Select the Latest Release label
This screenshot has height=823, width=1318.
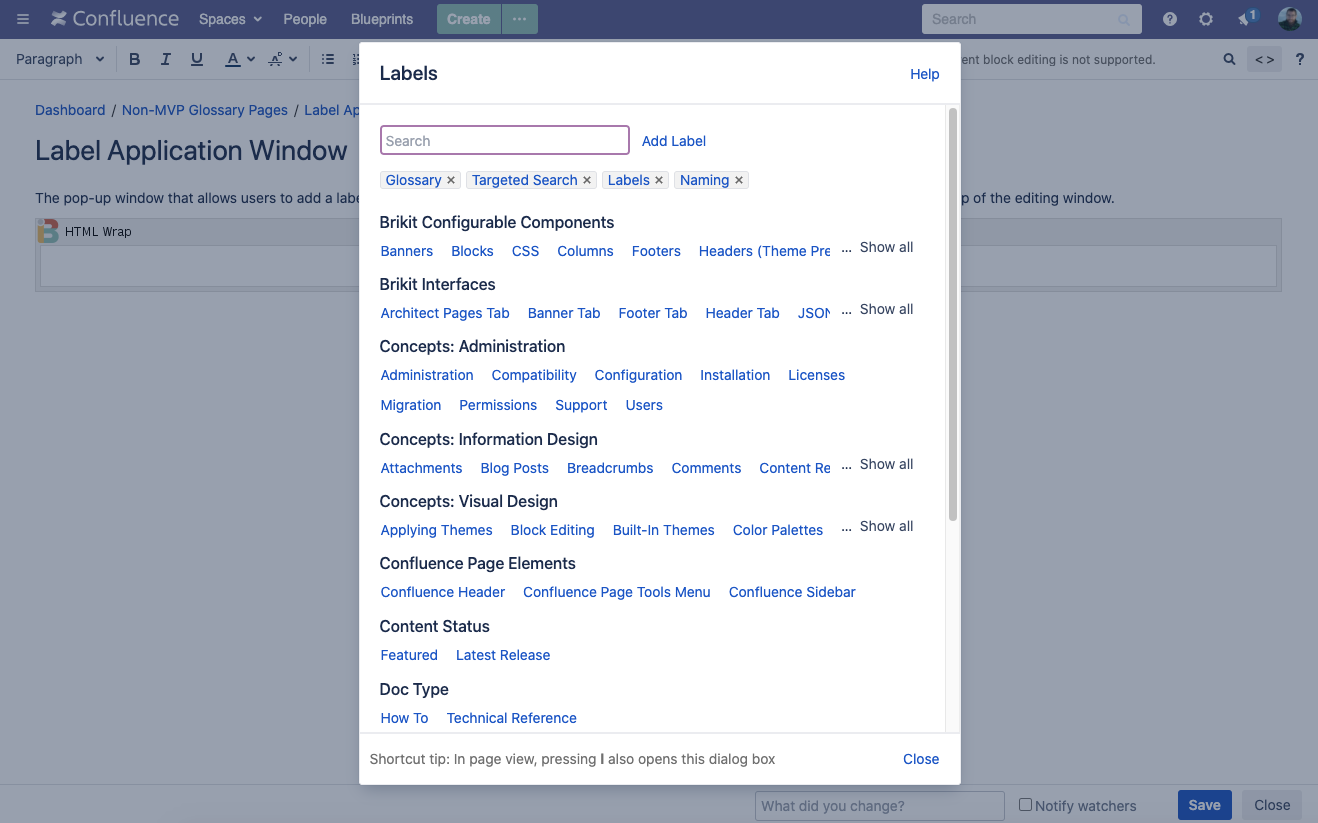pyautogui.click(x=503, y=655)
